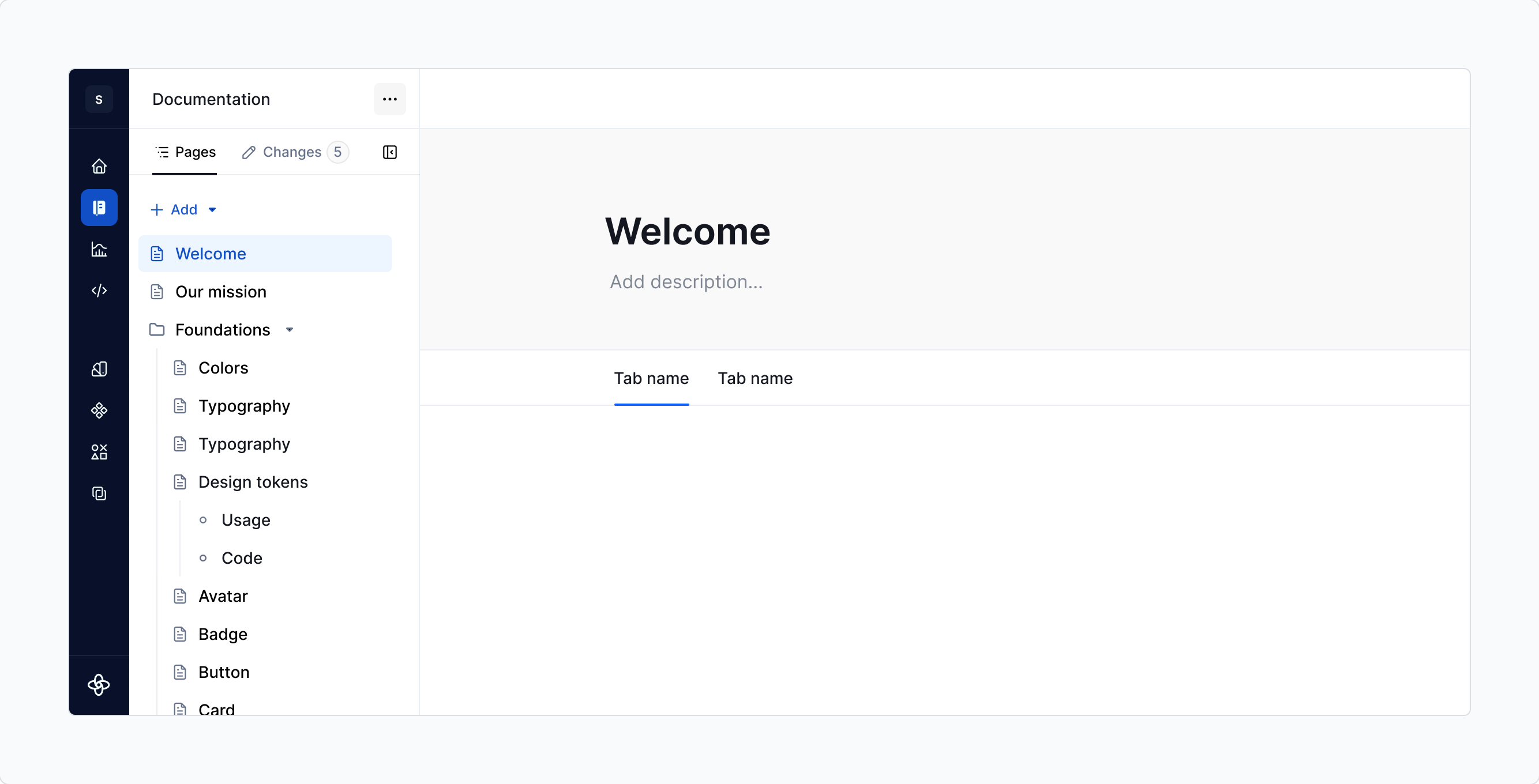This screenshot has height=784, width=1539.
Task: Select the Design tokens page
Action: point(253,482)
